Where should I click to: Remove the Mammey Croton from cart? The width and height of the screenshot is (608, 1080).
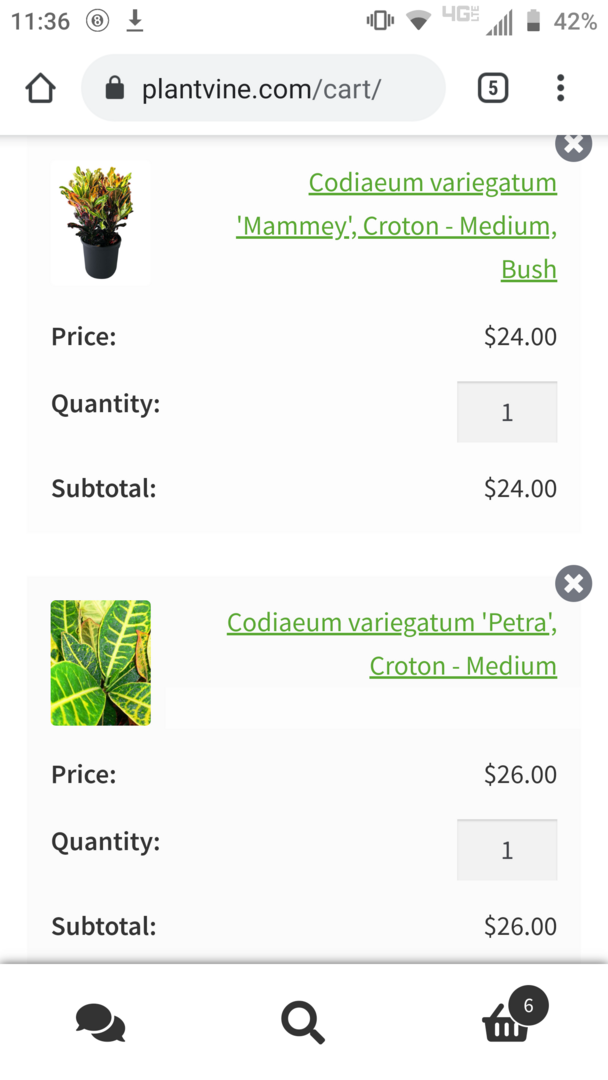pos(573,145)
